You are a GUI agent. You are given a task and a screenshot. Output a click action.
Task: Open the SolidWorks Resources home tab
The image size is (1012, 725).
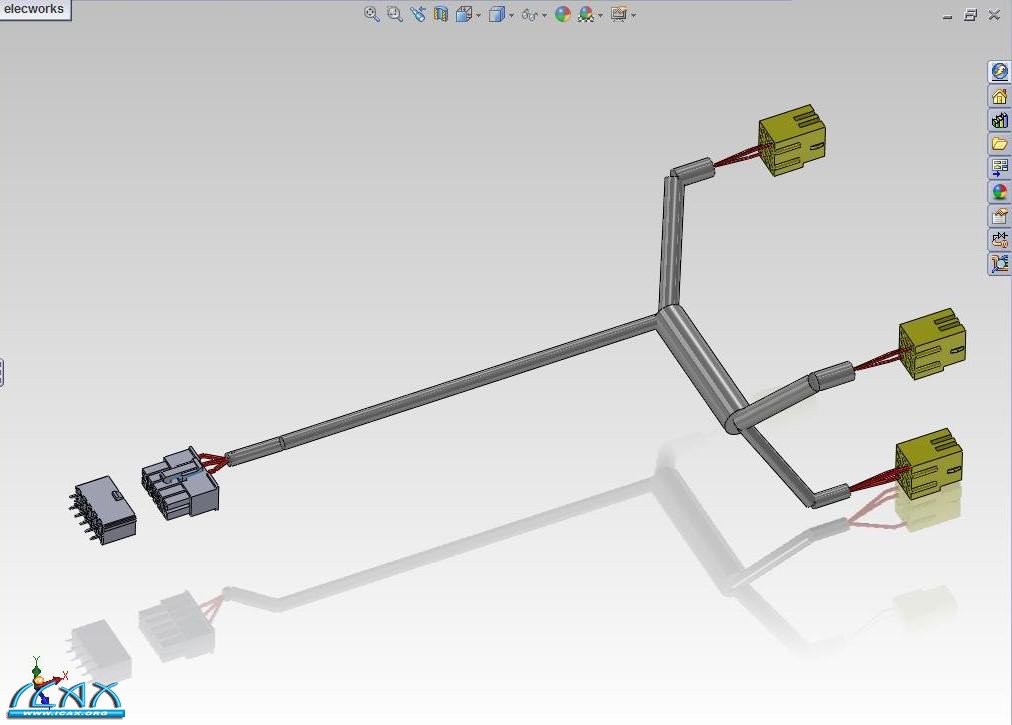(x=999, y=96)
